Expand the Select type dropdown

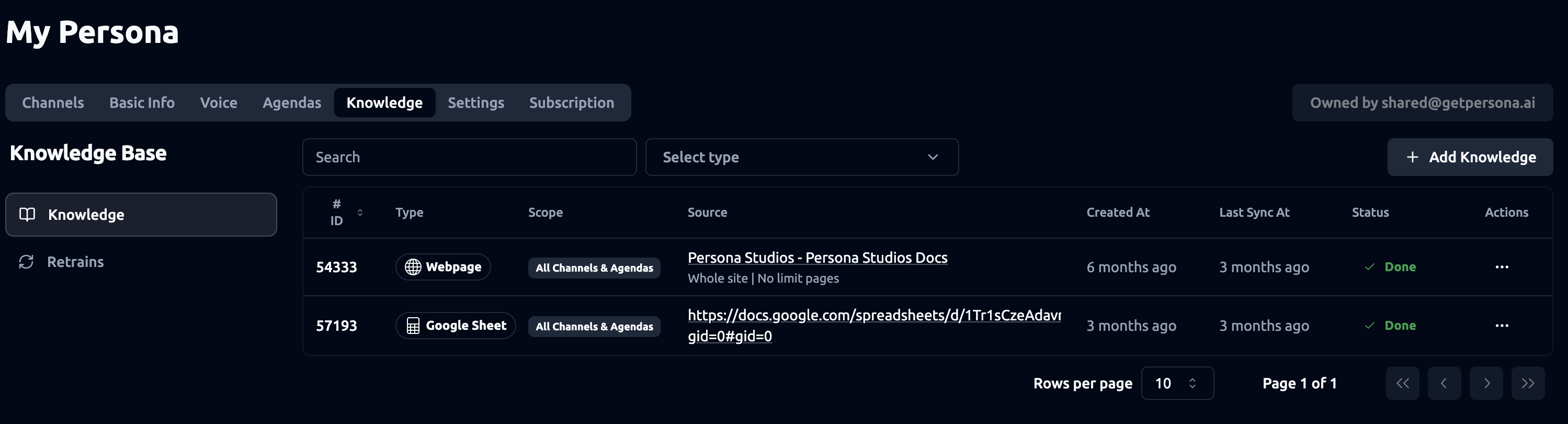pyautogui.click(x=801, y=157)
